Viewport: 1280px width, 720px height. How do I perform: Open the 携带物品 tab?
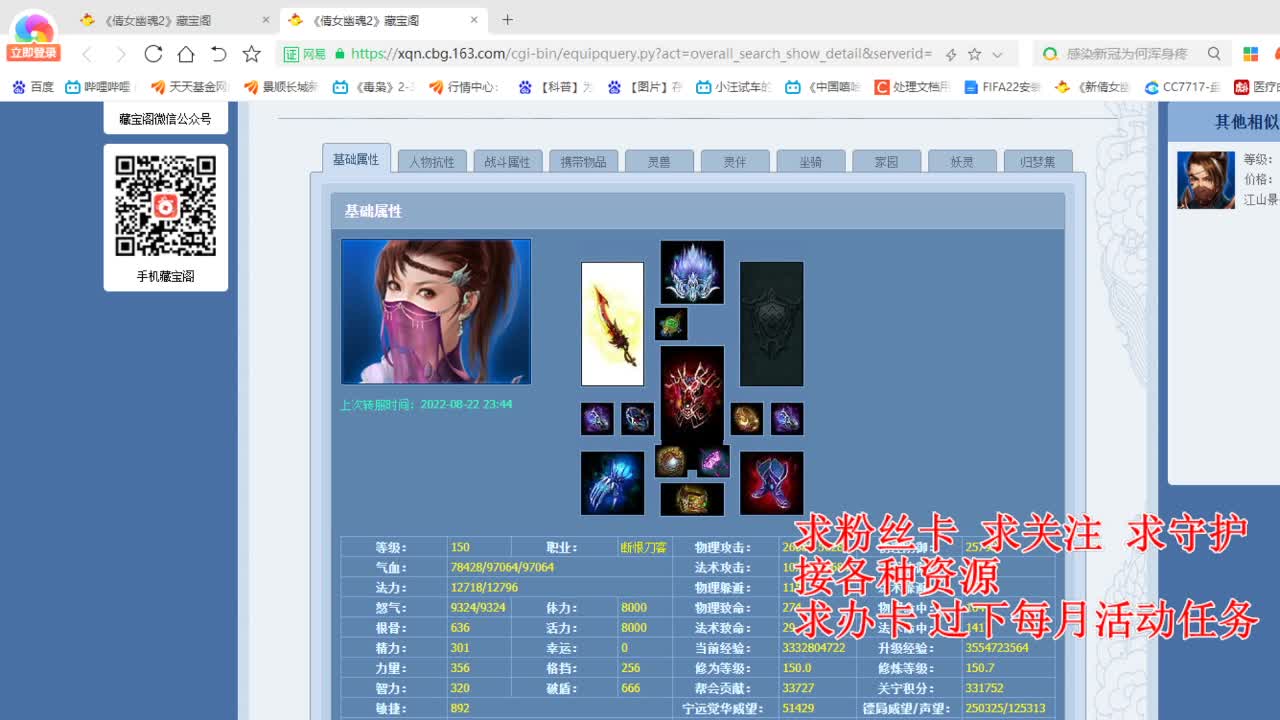click(x=583, y=161)
